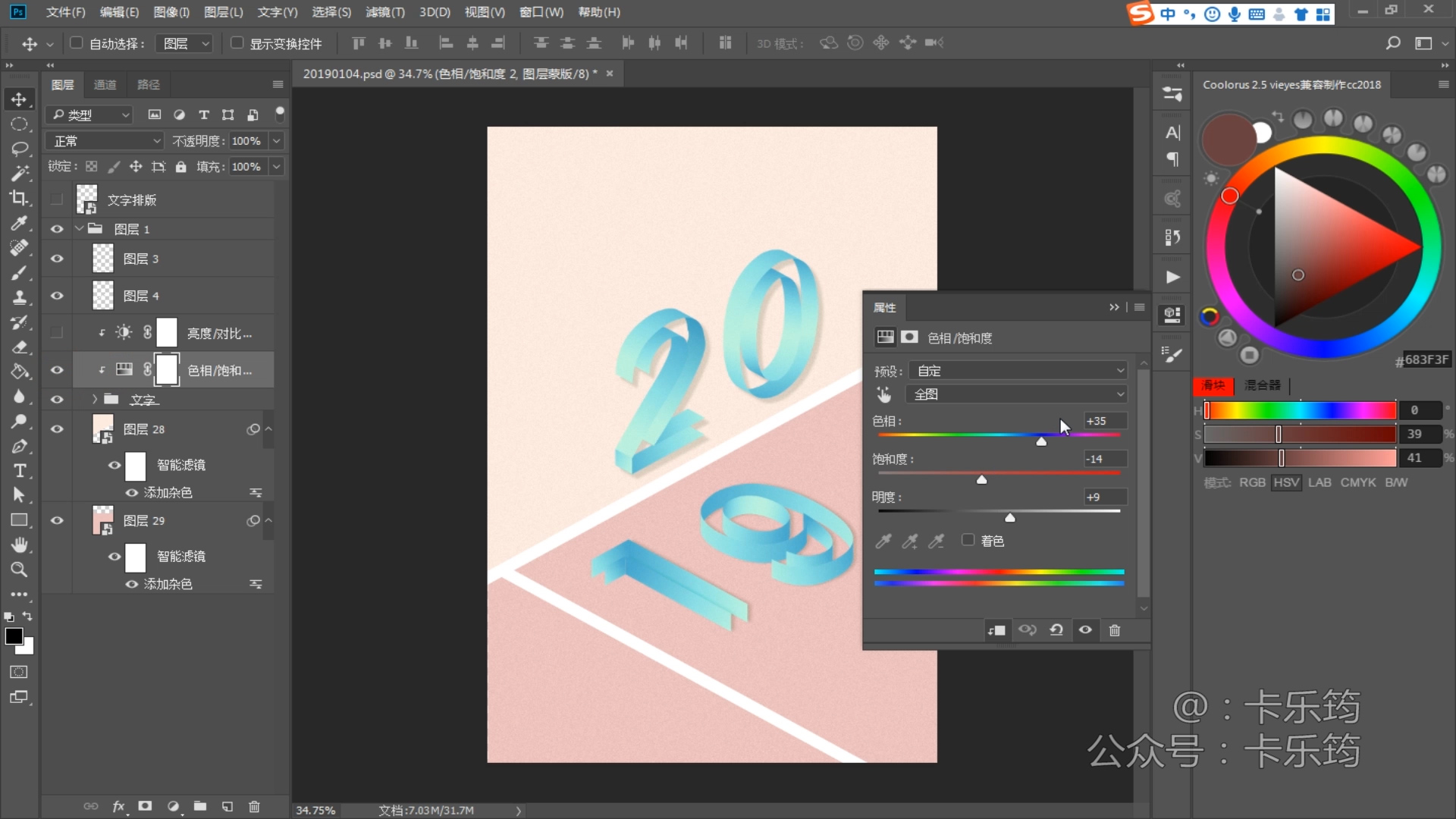Select the Zoom tool in toolbar
This screenshot has height=819, width=1456.
click(19, 570)
